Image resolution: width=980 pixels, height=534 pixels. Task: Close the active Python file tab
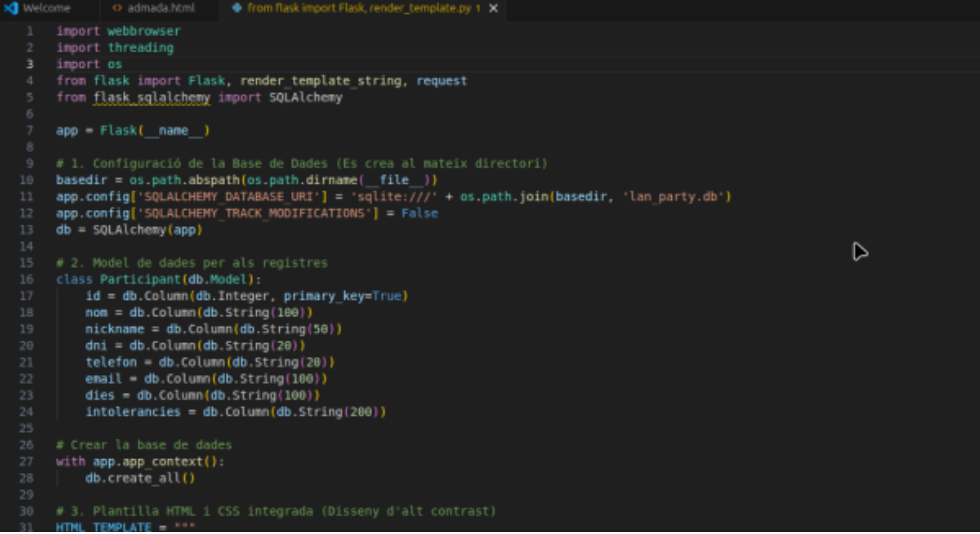(493, 8)
